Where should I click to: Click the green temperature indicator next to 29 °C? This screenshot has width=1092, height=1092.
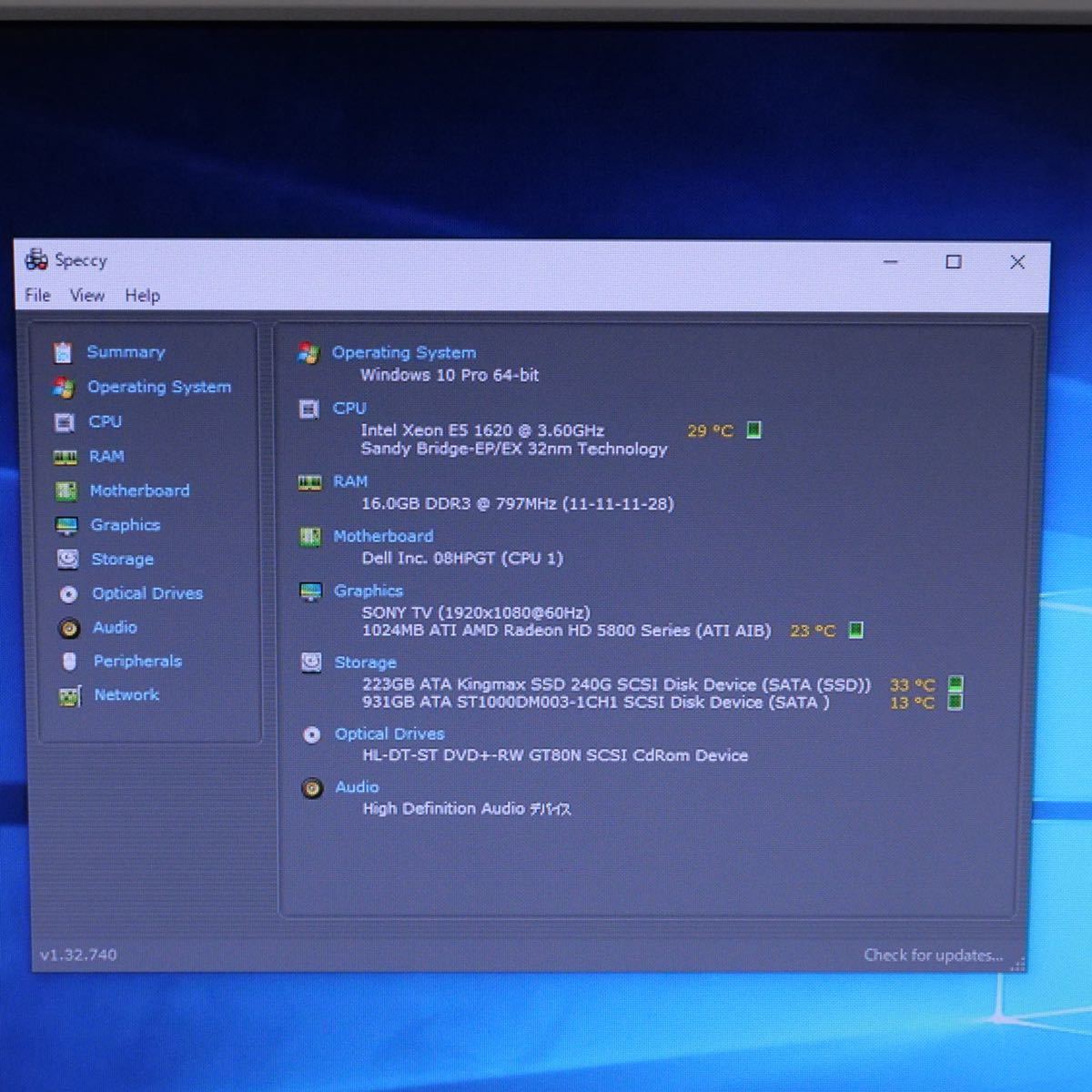[753, 430]
